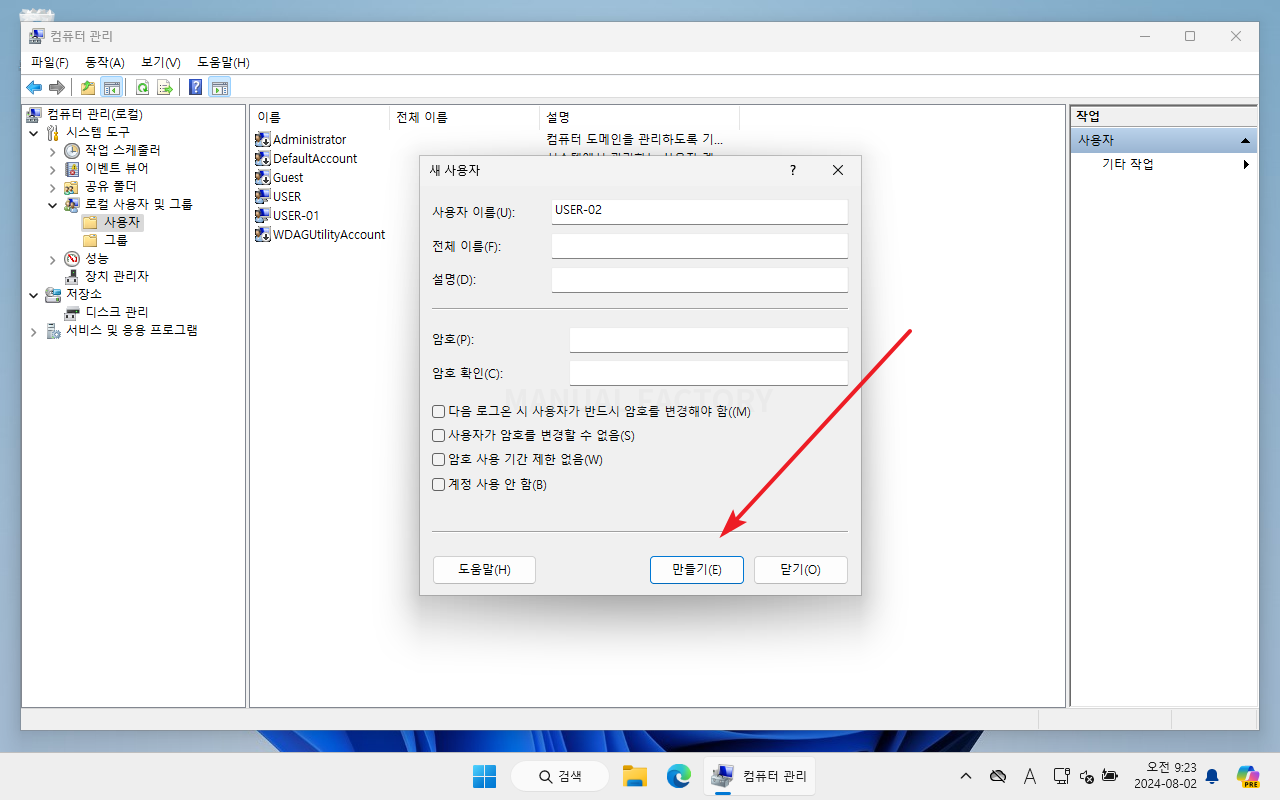Open the 기타 작업 submenu arrow

click(x=1246, y=164)
